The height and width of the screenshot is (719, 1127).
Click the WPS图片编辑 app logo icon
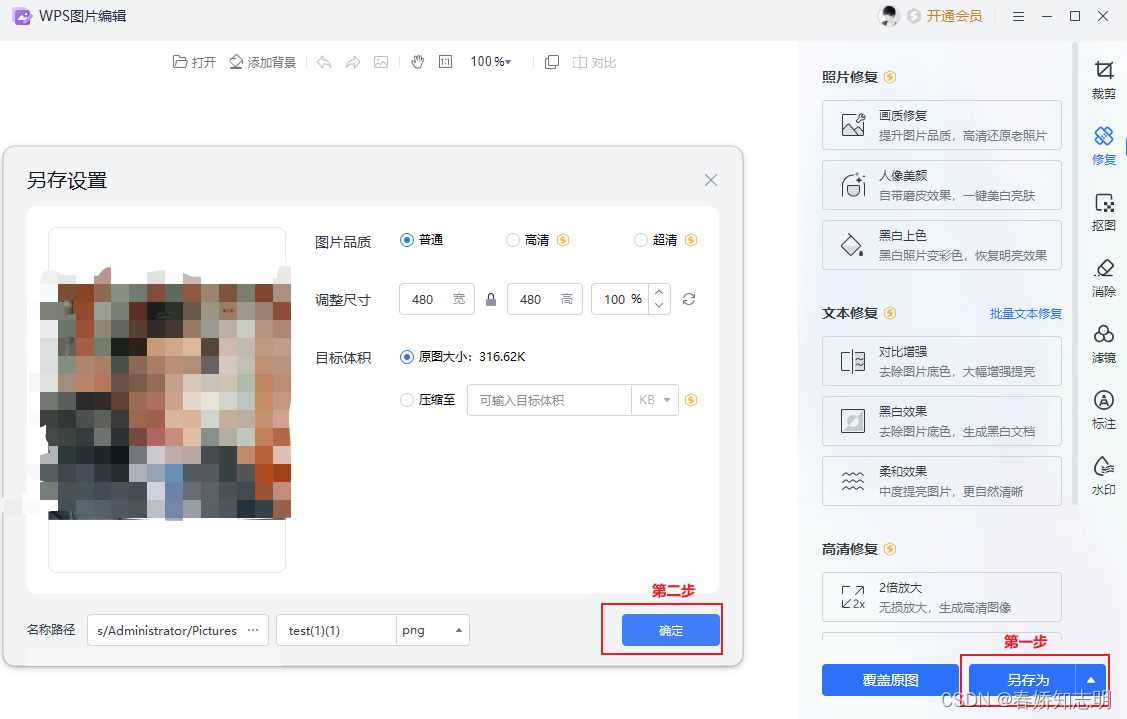point(22,16)
